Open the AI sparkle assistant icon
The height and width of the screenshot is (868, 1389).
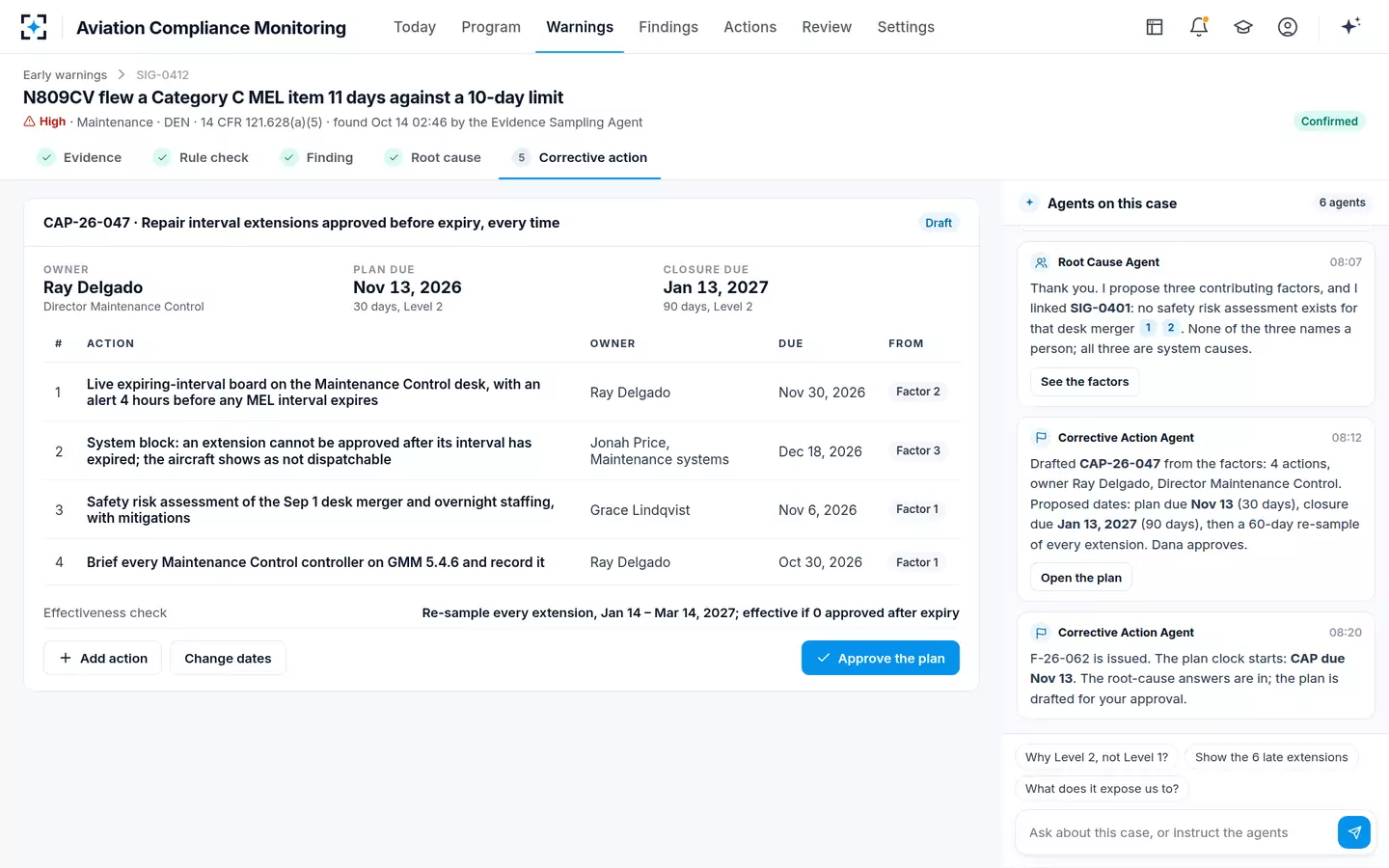pyautogui.click(x=1350, y=26)
